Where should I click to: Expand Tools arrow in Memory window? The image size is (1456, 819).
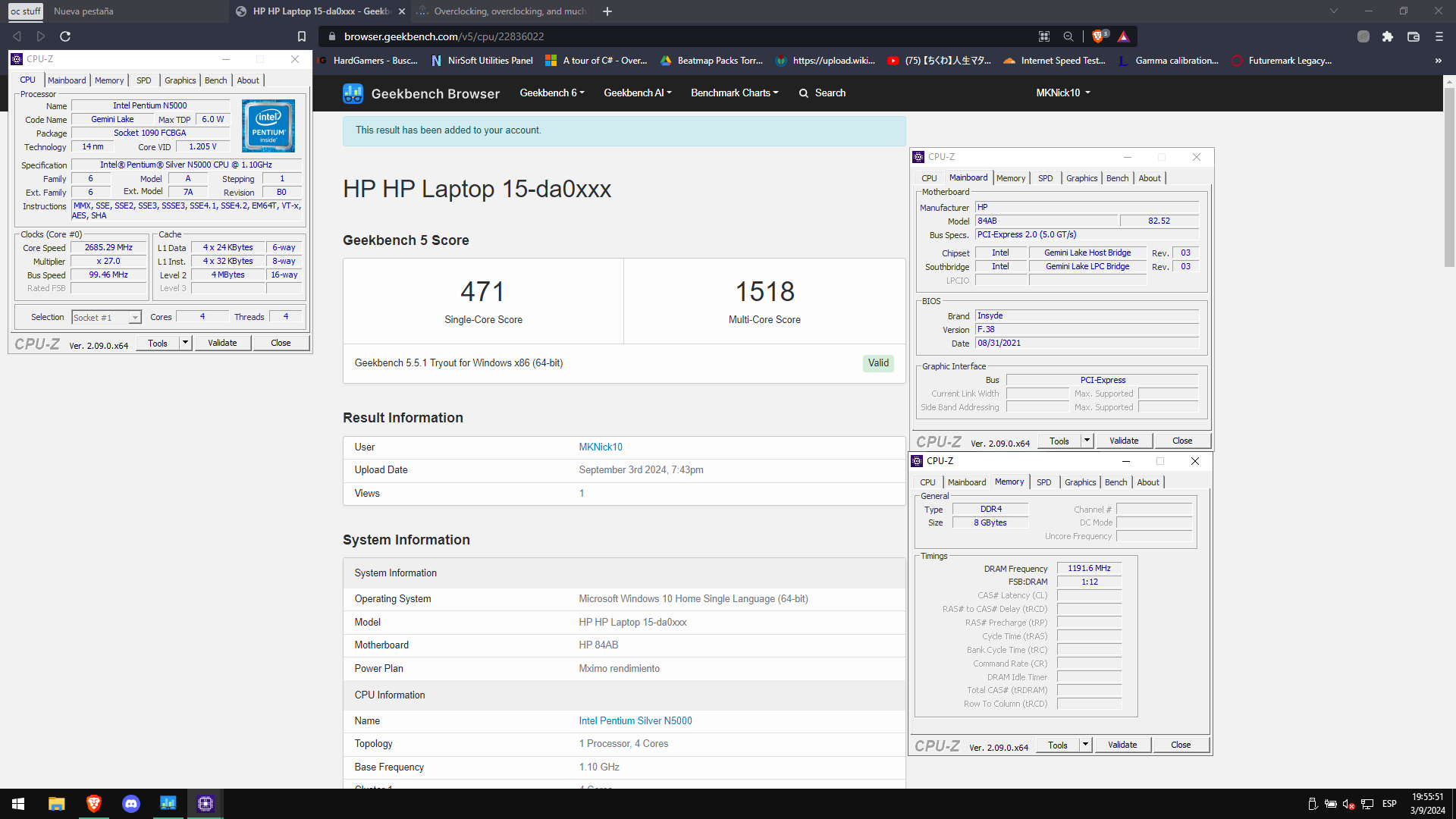point(1085,745)
